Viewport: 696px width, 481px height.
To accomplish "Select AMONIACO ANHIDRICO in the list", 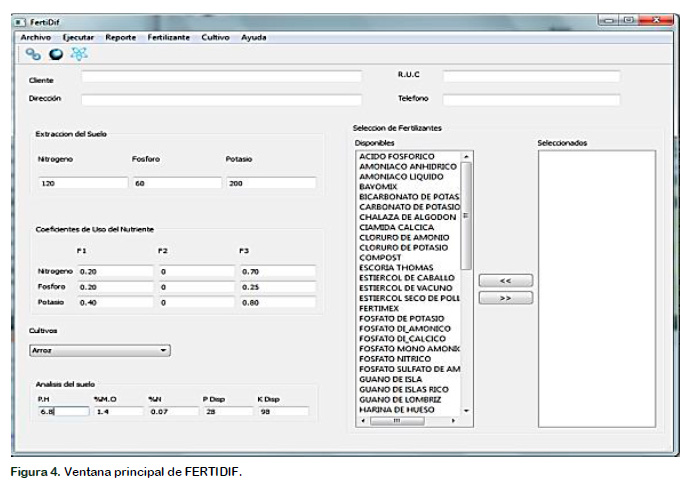I will pos(407,166).
